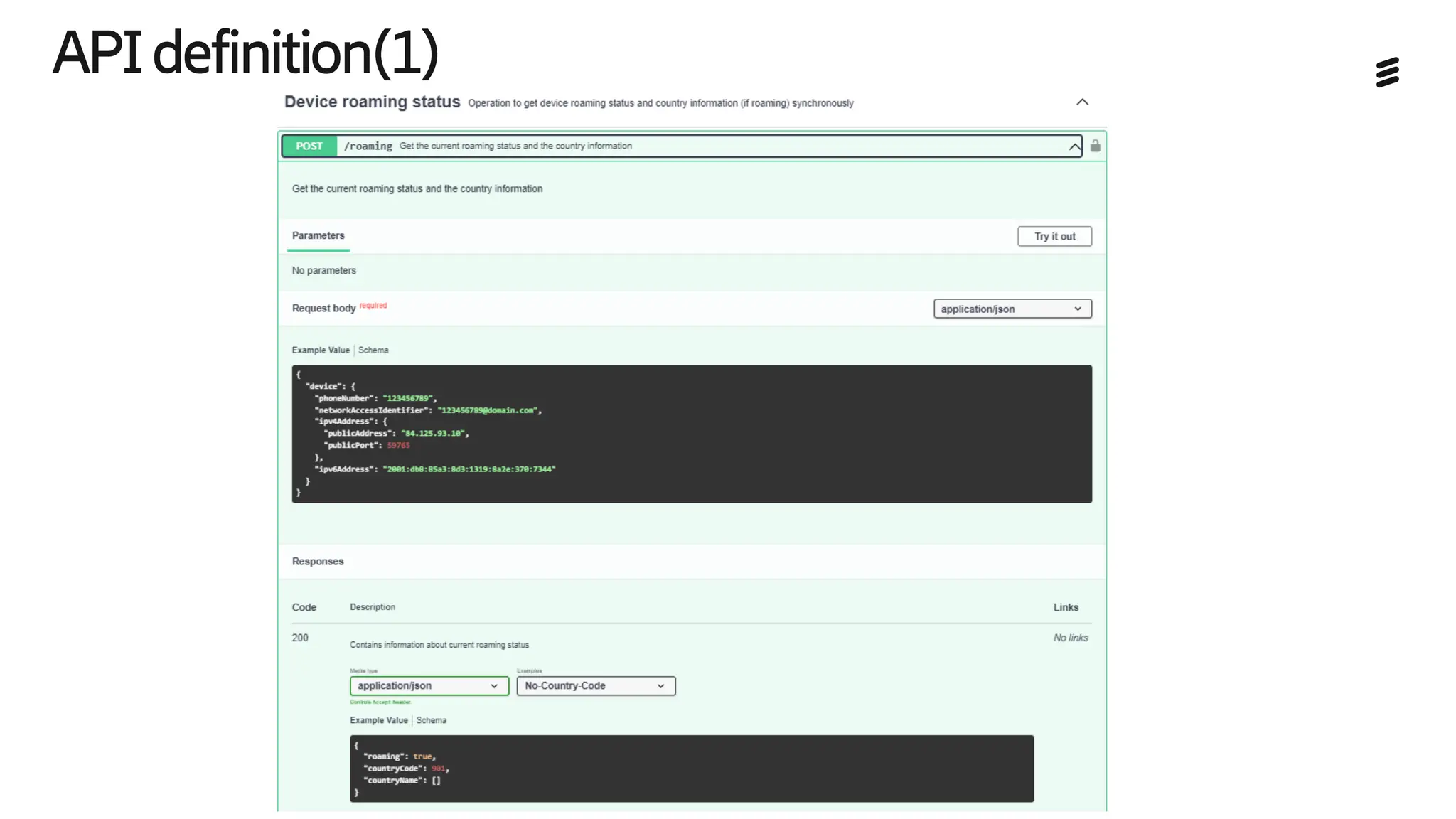Screen dimensions: 1456x819
Task: Select request body Schema tab
Action: pos(373,350)
